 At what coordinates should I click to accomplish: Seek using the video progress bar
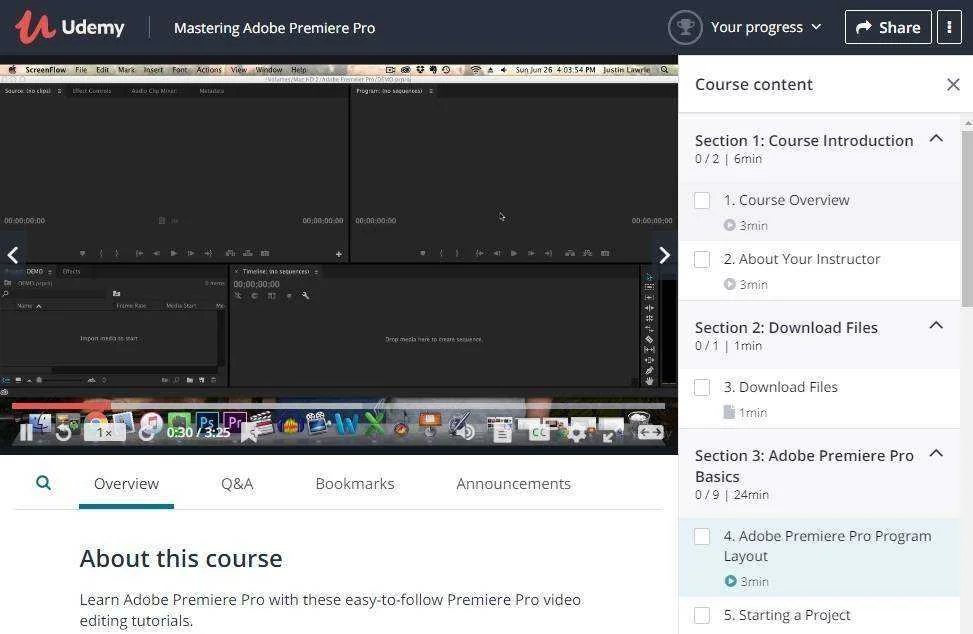click(338, 406)
